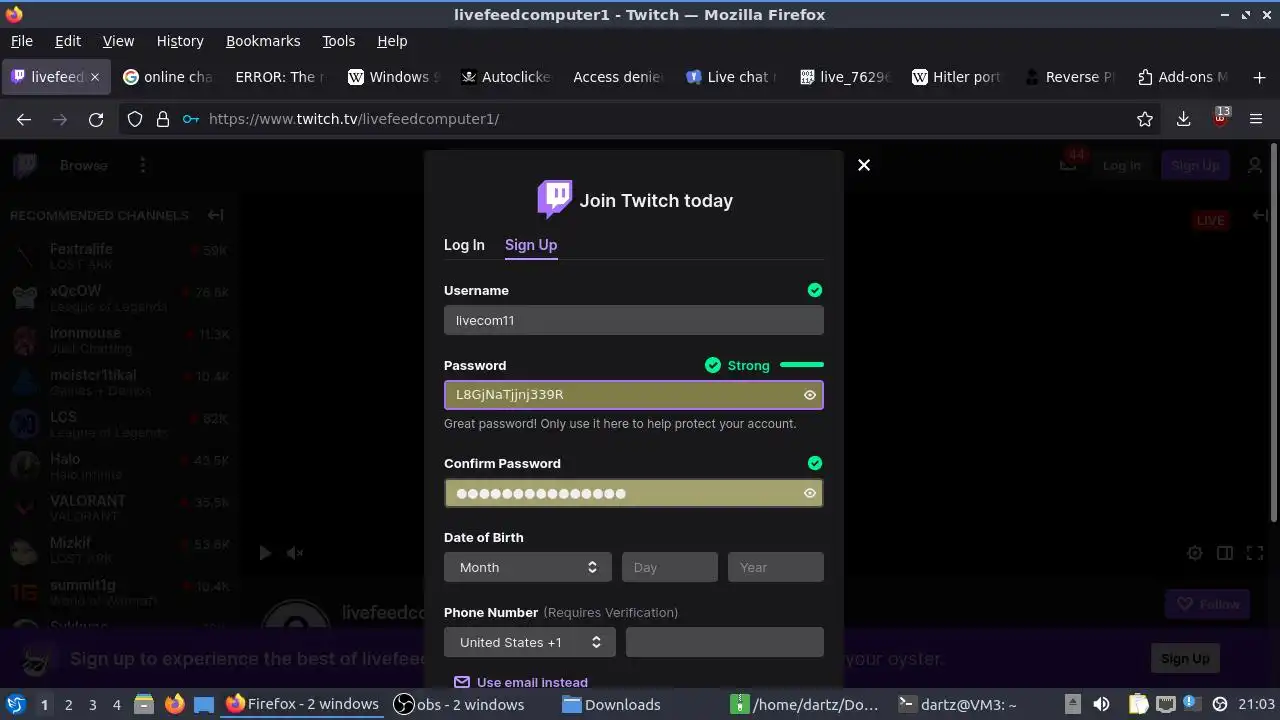Click the Twitch logo in signup dialog

(555, 199)
